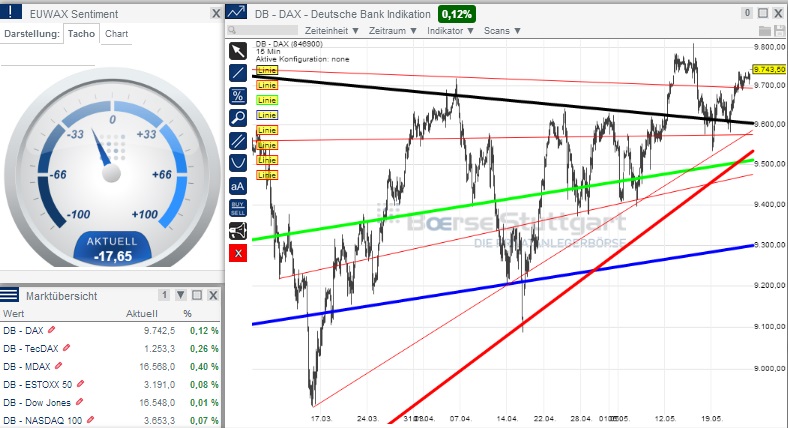Select the parallel channel lines tool
The width and height of the screenshot is (788, 428).
point(238,141)
